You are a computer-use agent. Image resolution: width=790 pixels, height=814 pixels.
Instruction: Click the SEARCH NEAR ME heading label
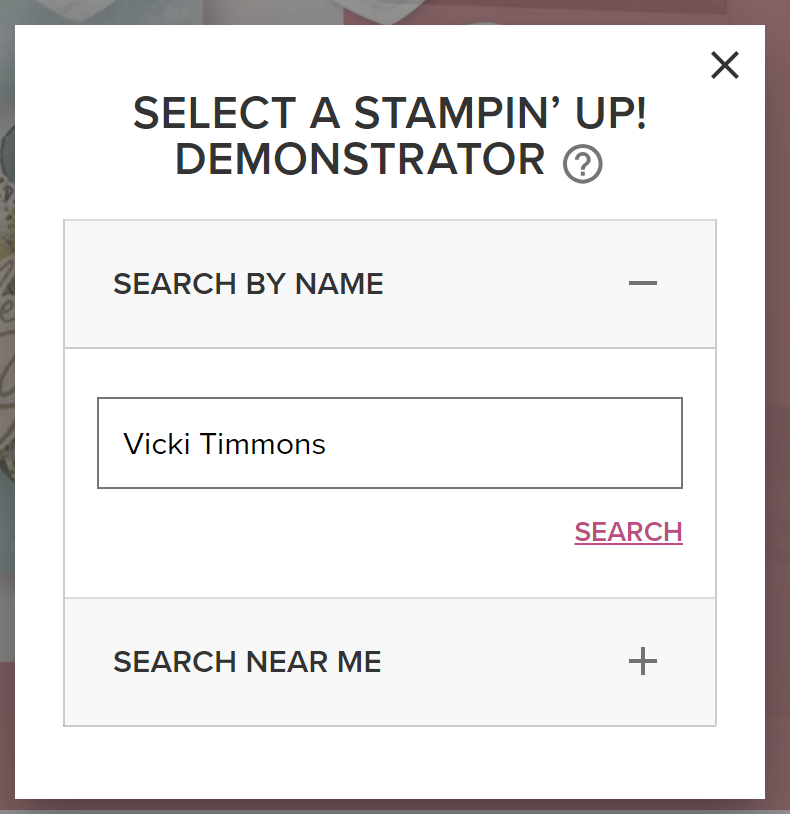247,662
